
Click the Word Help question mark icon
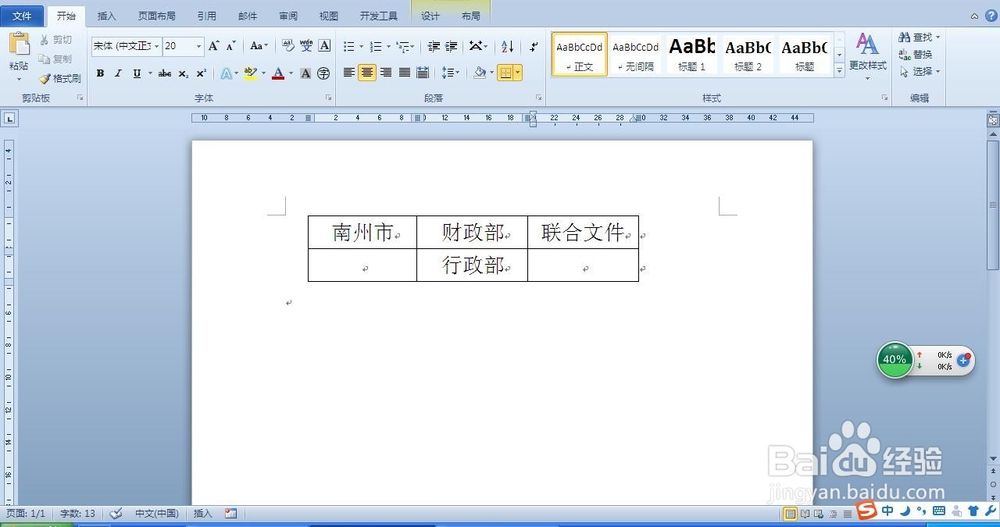click(991, 16)
